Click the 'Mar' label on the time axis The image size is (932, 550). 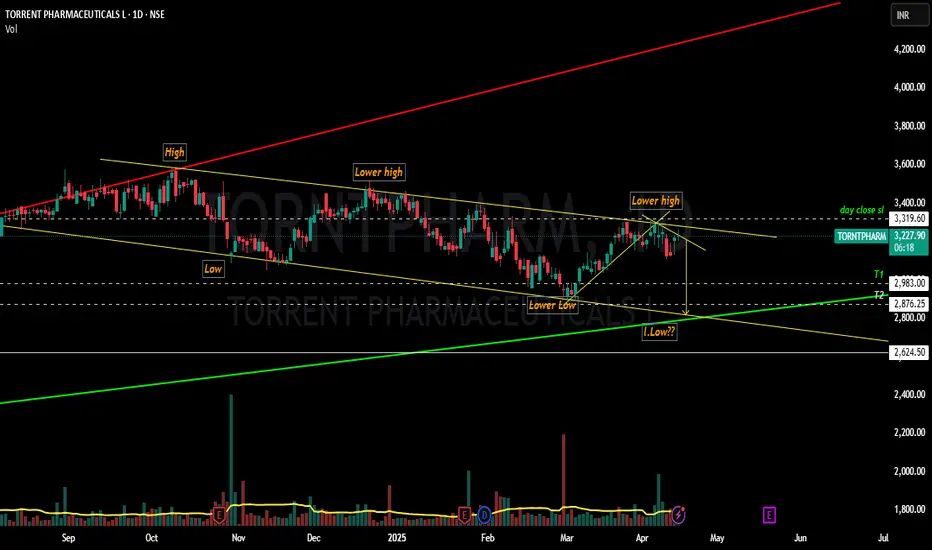(x=567, y=538)
